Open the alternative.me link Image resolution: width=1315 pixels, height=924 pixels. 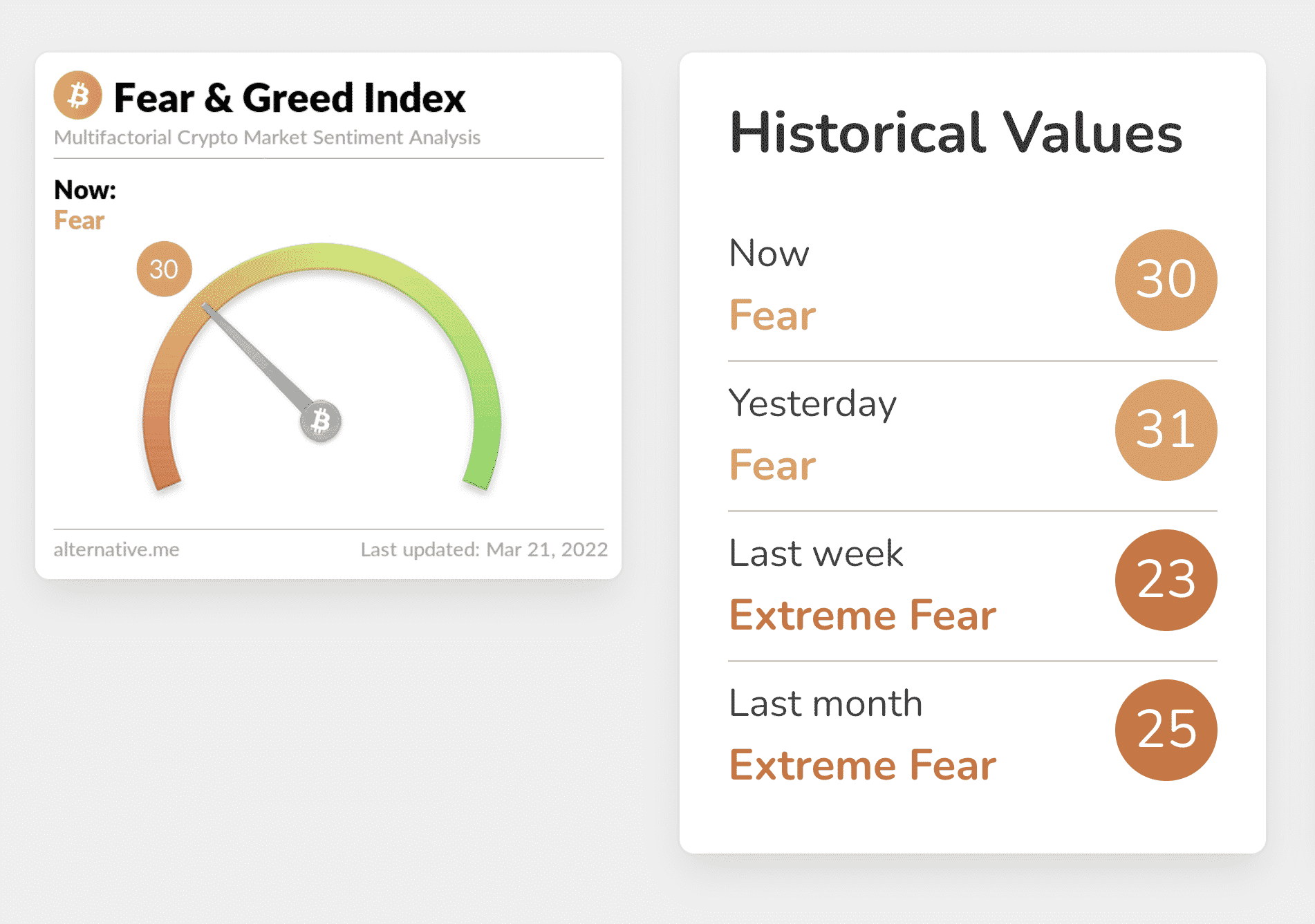tap(116, 549)
